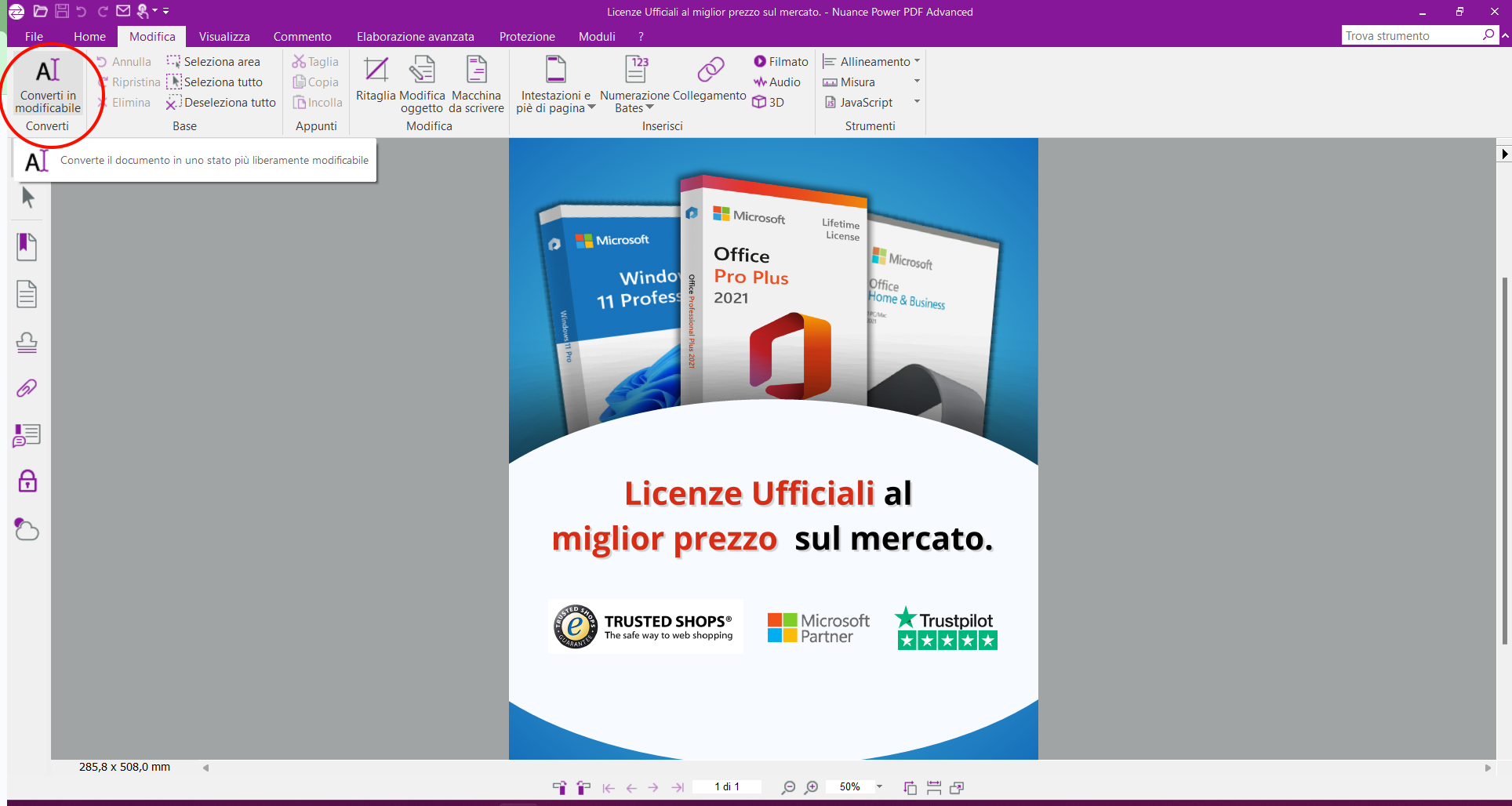This screenshot has width=1512, height=806.
Task: Insert a Collegamento link
Action: coord(710,79)
